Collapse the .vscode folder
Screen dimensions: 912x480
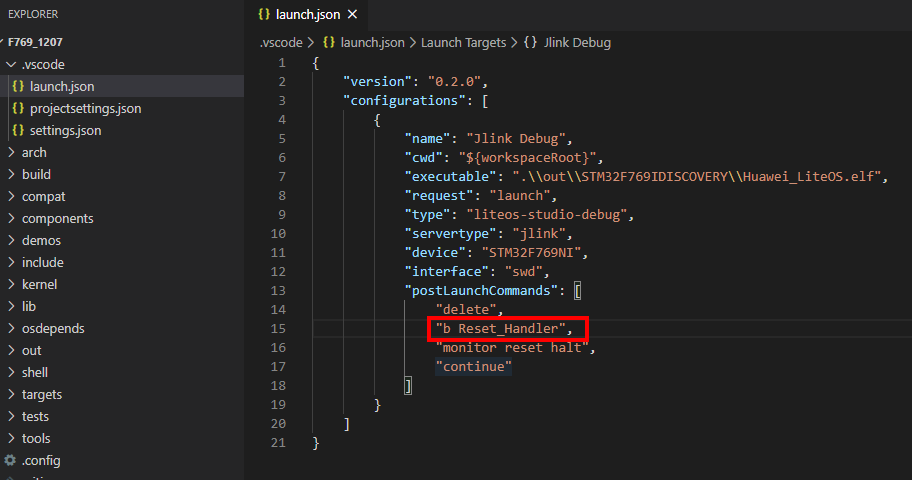(x=11, y=64)
